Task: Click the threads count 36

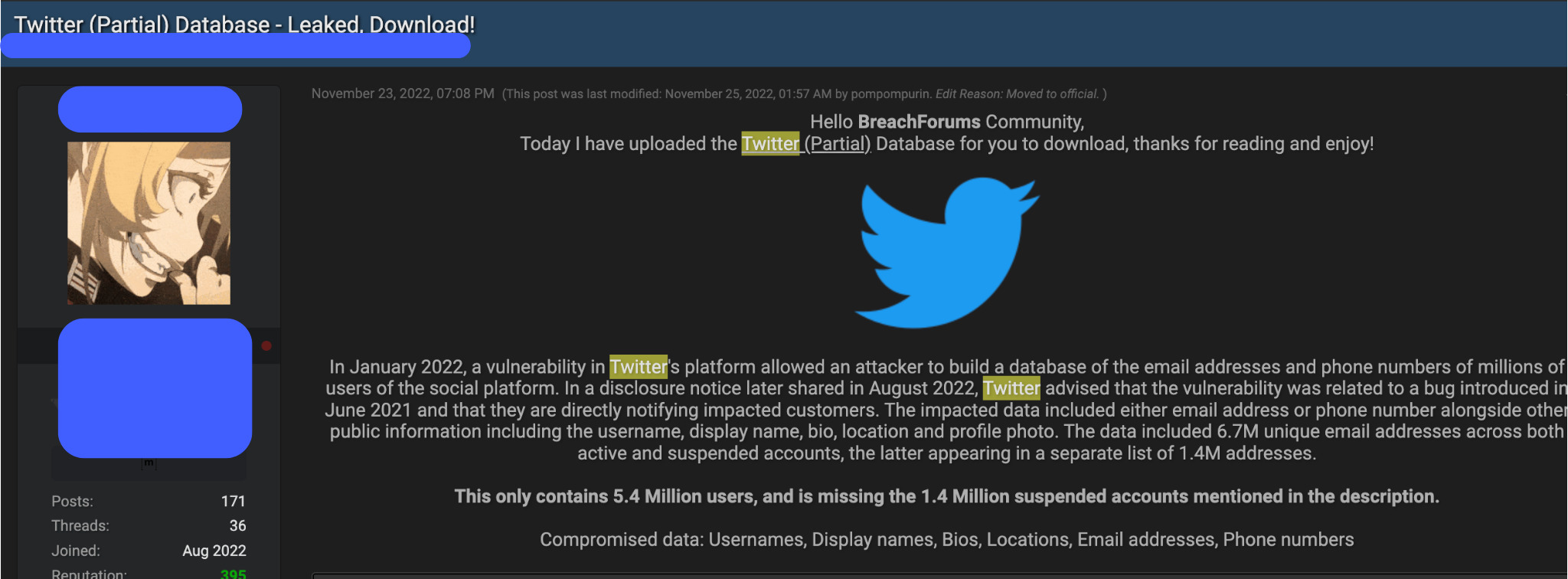Action: [237, 525]
